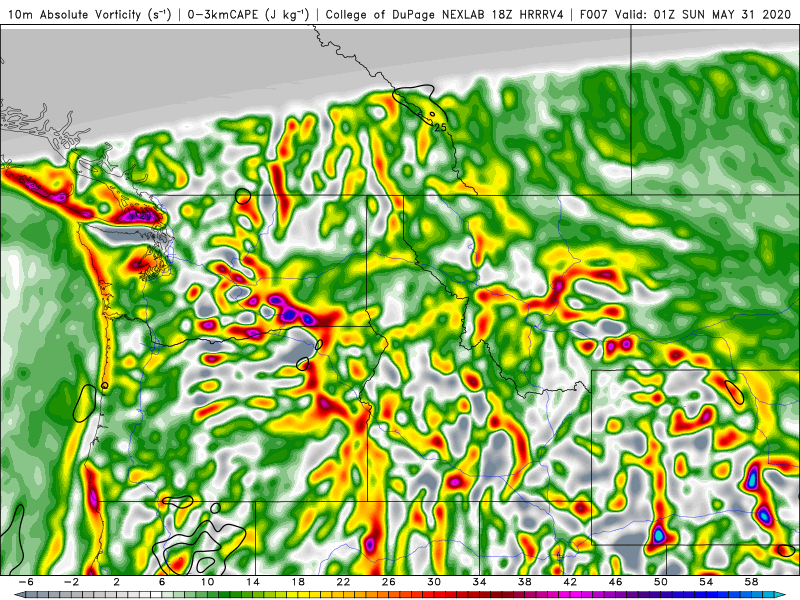Click the '-2' color scale value
The image size is (800, 600).
71,582
